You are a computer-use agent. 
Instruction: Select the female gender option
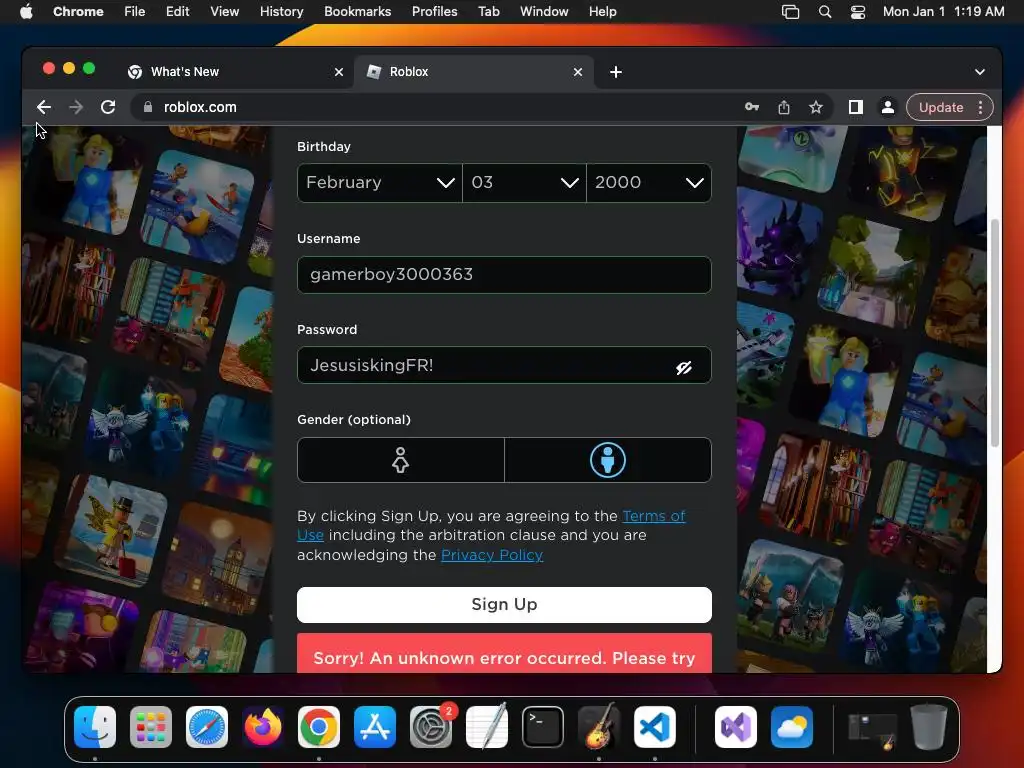click(x=400, y=460)
